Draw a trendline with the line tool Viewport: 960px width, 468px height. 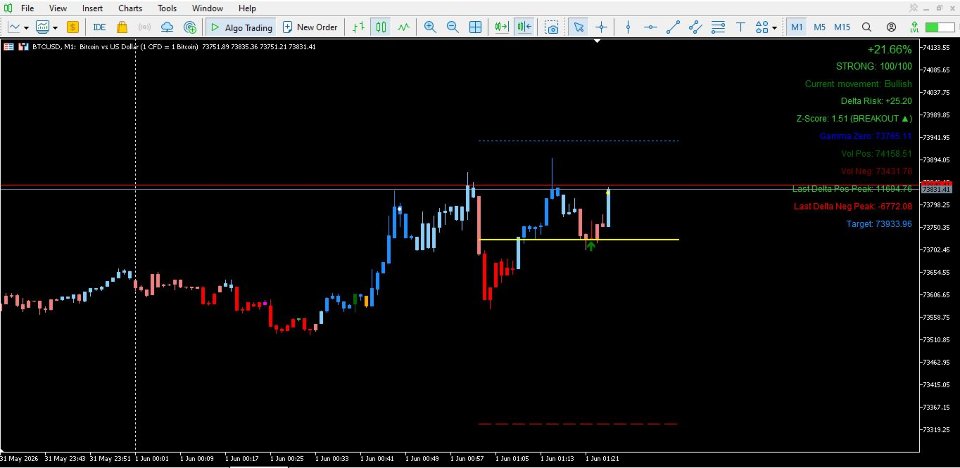673,27
